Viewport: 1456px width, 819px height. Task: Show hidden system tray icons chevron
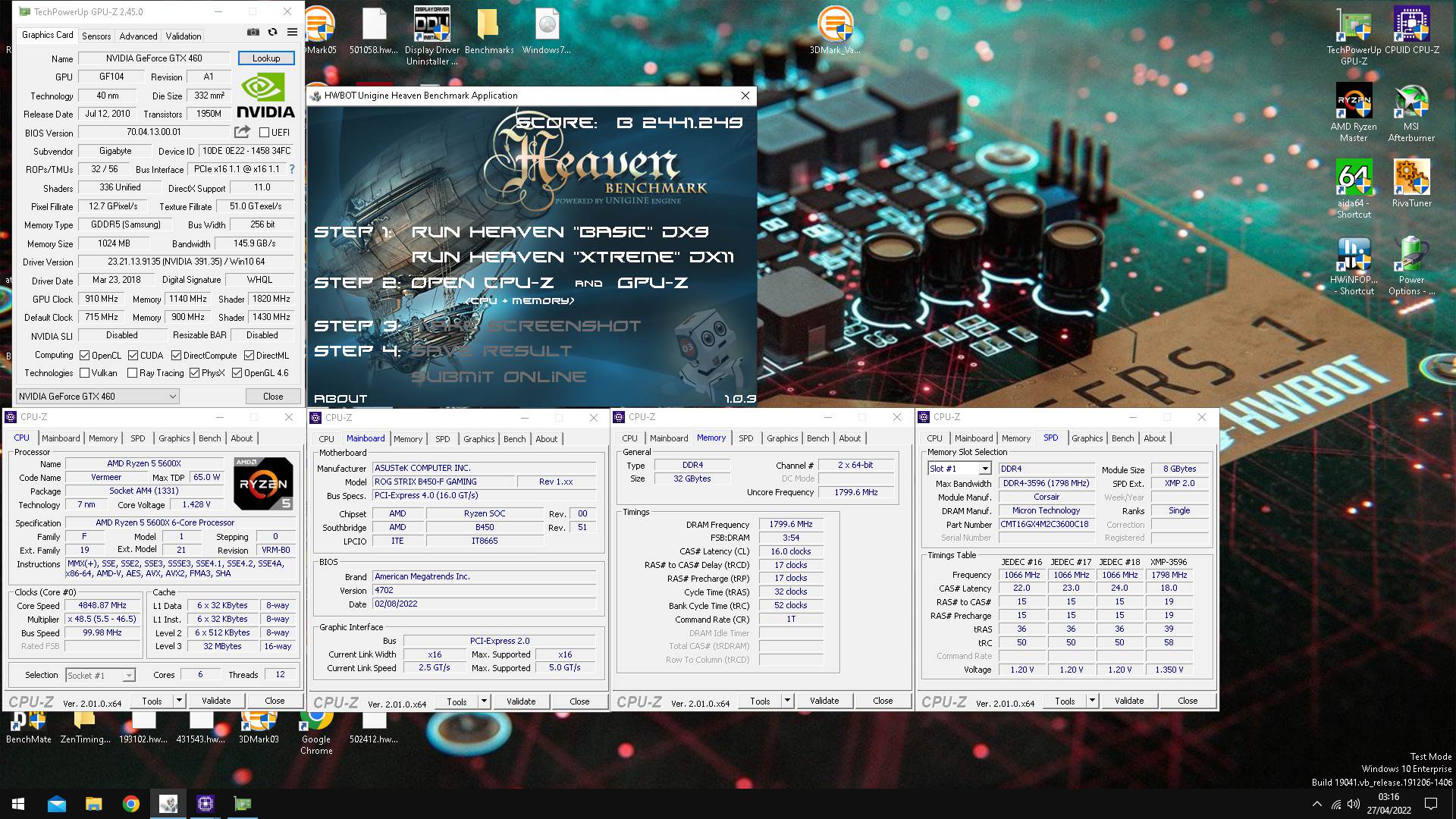tap(1317, 804)
